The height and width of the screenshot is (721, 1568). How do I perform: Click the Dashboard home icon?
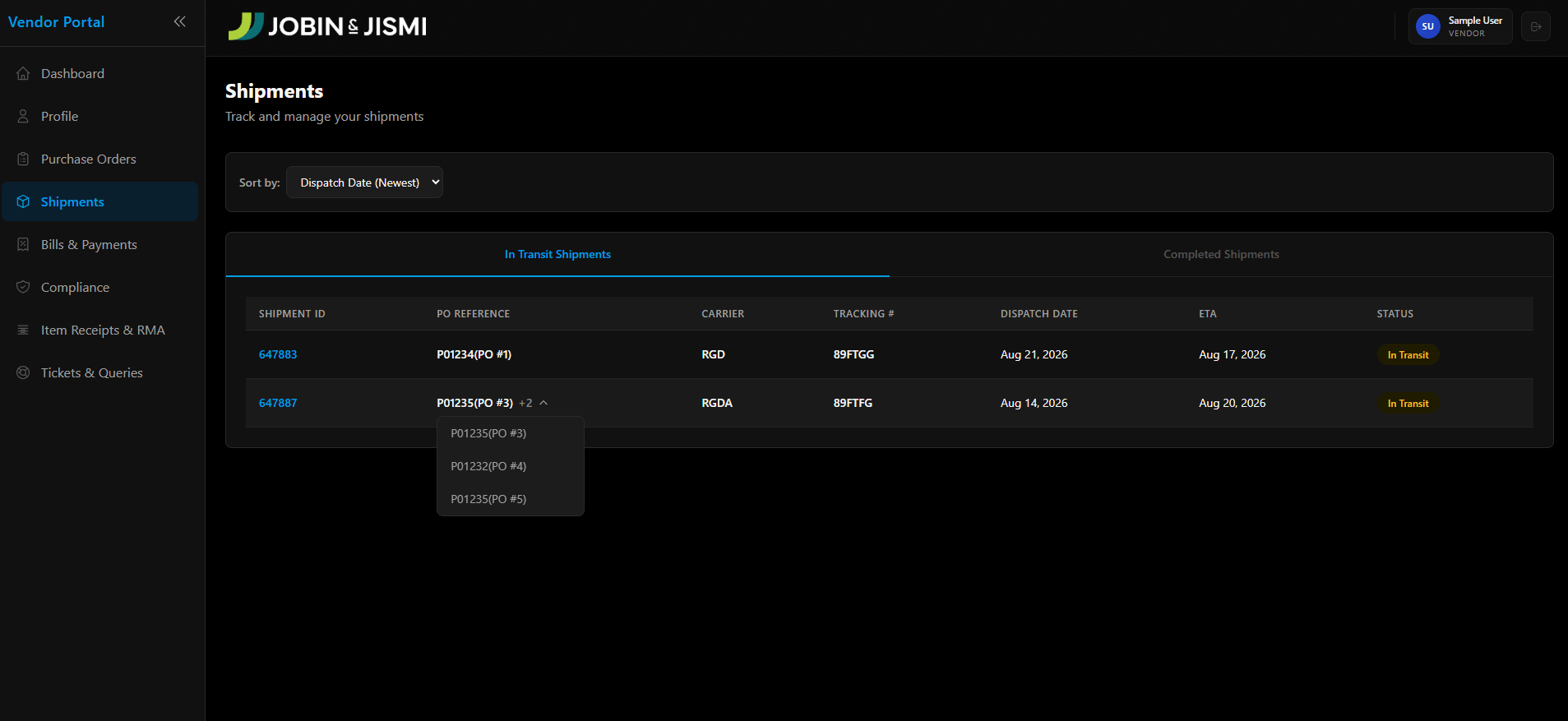pos(23,73)
